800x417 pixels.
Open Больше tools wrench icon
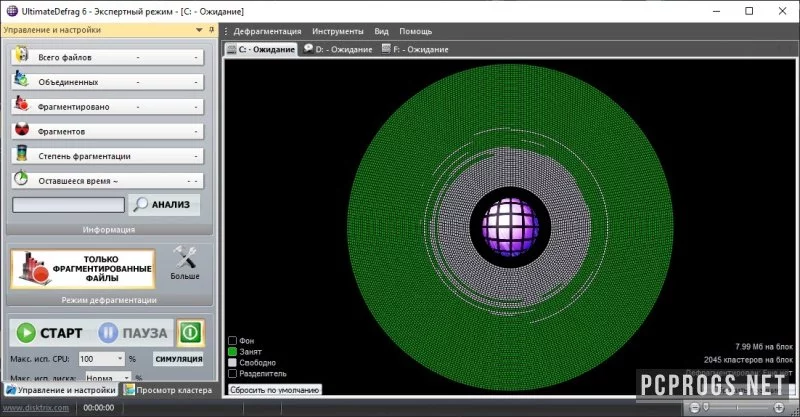(x=185, y=257)
